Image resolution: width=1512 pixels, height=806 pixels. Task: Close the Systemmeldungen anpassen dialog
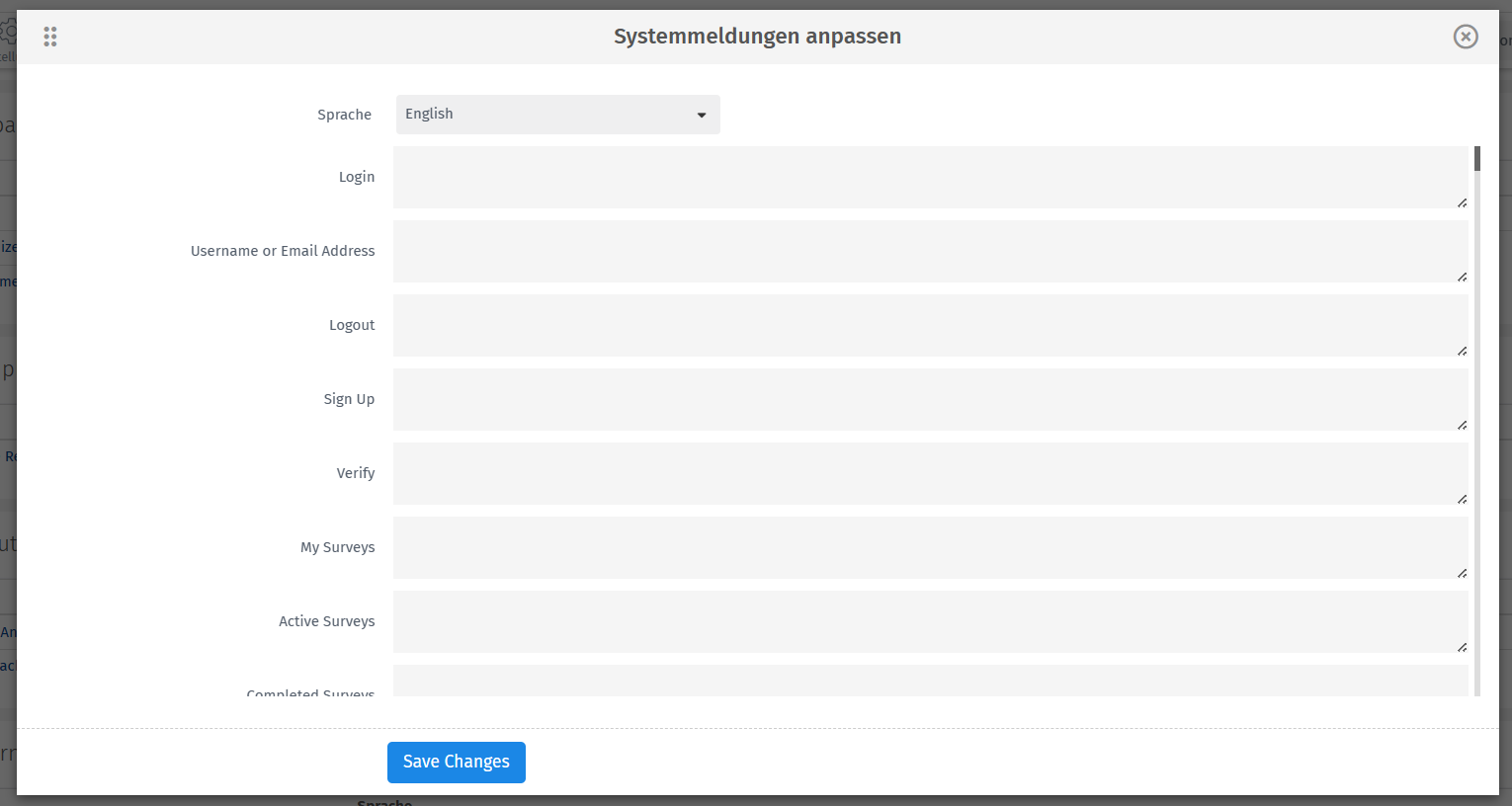point(1466,36)
